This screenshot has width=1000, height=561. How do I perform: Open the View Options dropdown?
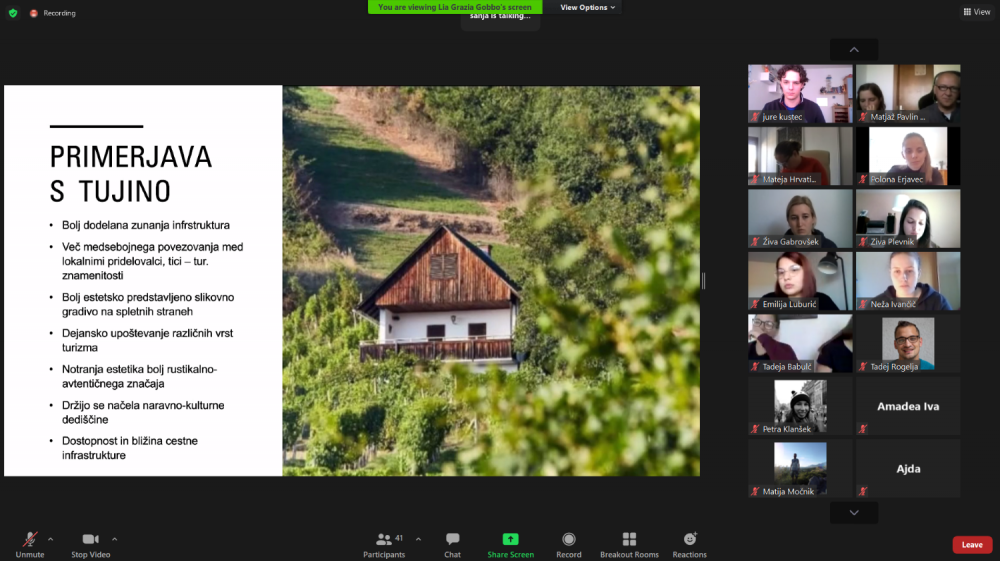pos(588,7)
